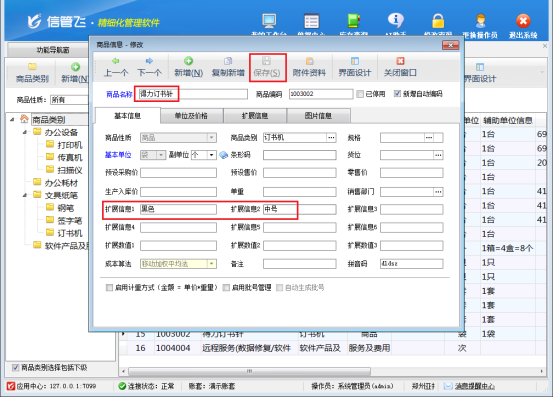
Task: Select 扫描仪 in category tree
Action: tap(70, 170)
